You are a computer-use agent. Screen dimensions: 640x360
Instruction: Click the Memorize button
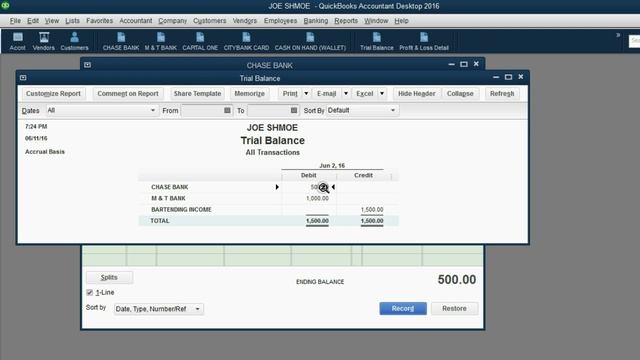[x=249, y=93]
